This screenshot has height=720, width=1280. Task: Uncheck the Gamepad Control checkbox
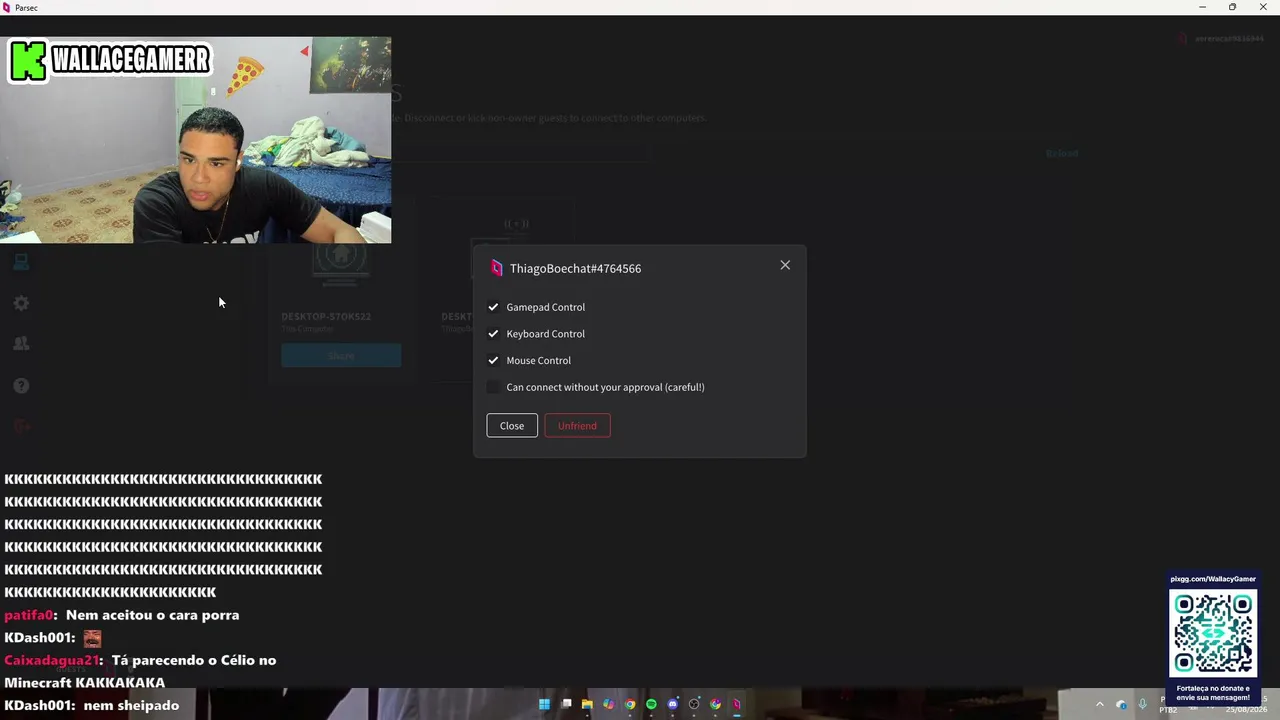pos(493,307)
